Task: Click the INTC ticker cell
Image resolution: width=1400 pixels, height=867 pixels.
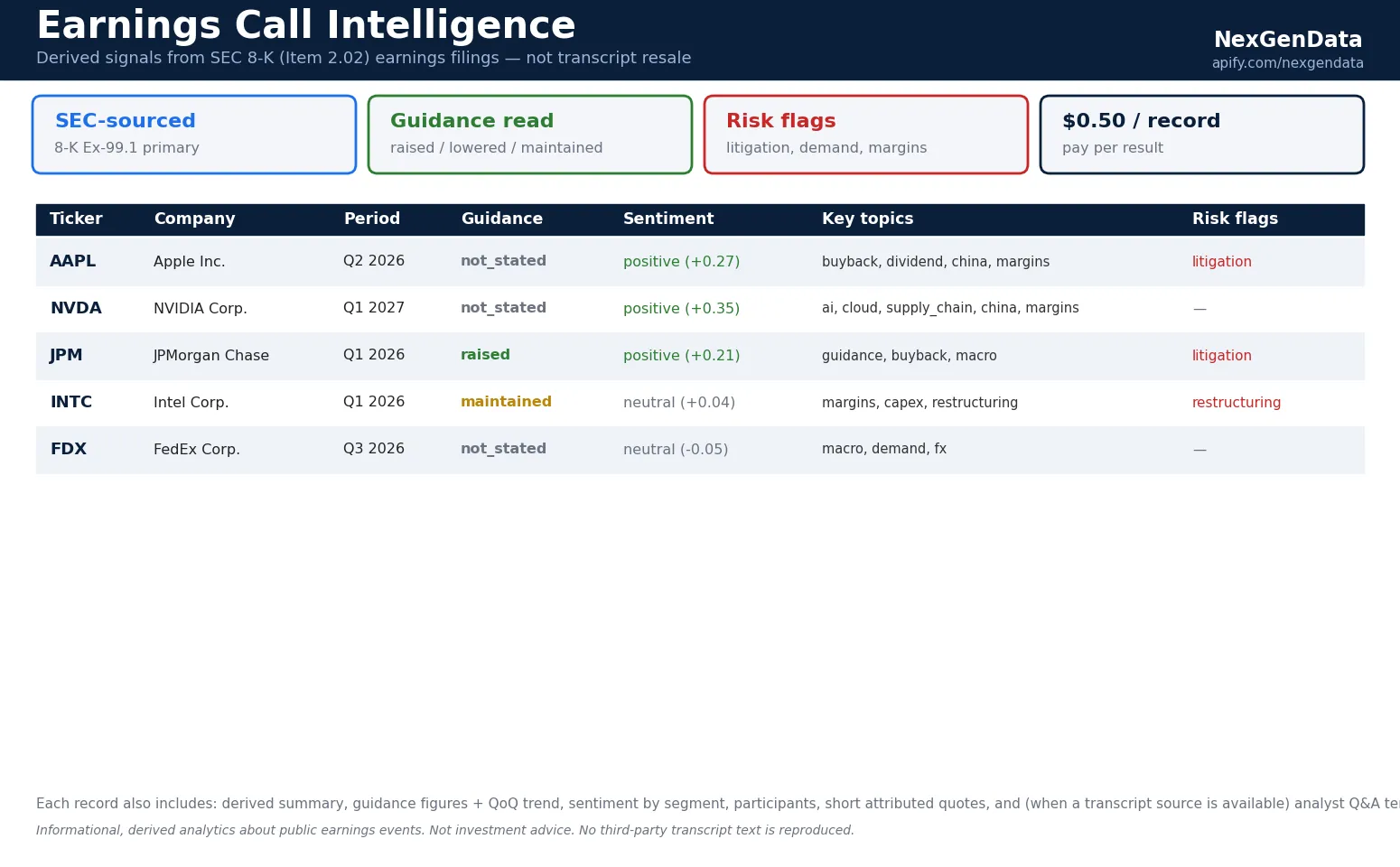Action: tap(71, 402)
